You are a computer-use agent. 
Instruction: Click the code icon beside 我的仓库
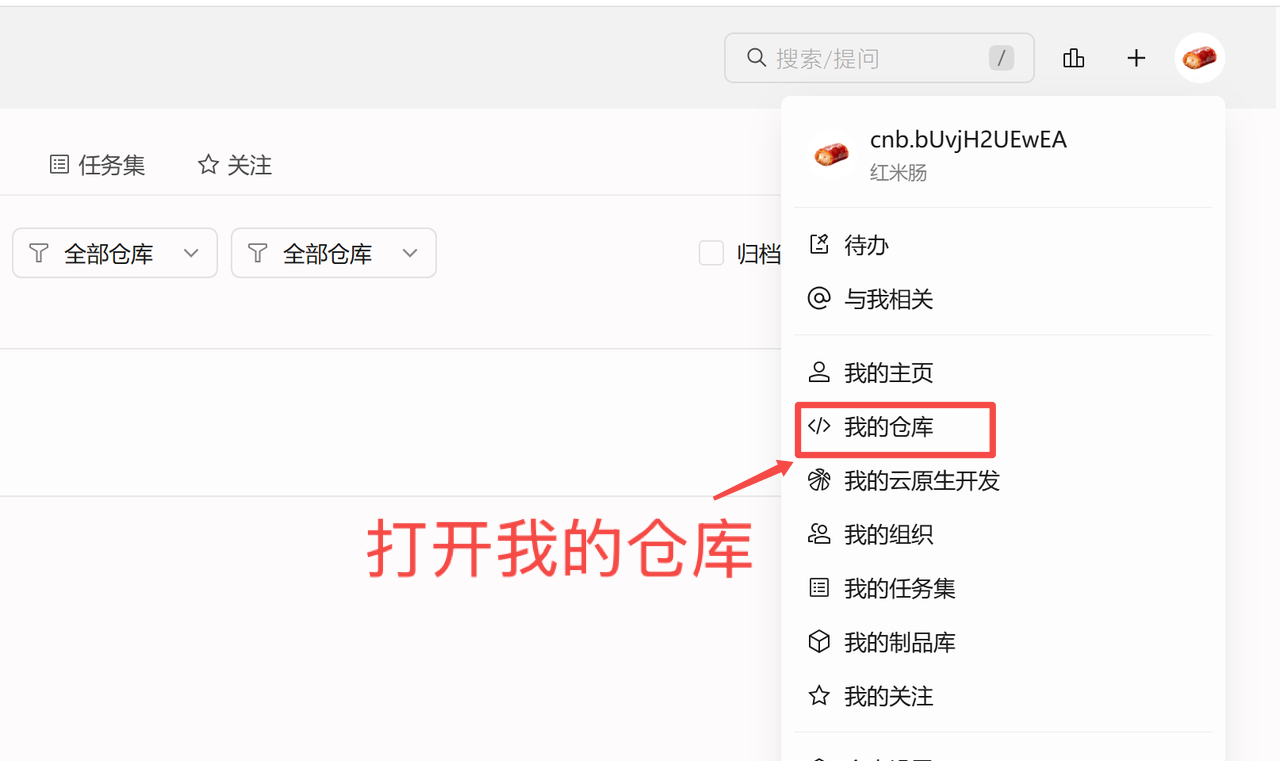[x=819, y=426]
